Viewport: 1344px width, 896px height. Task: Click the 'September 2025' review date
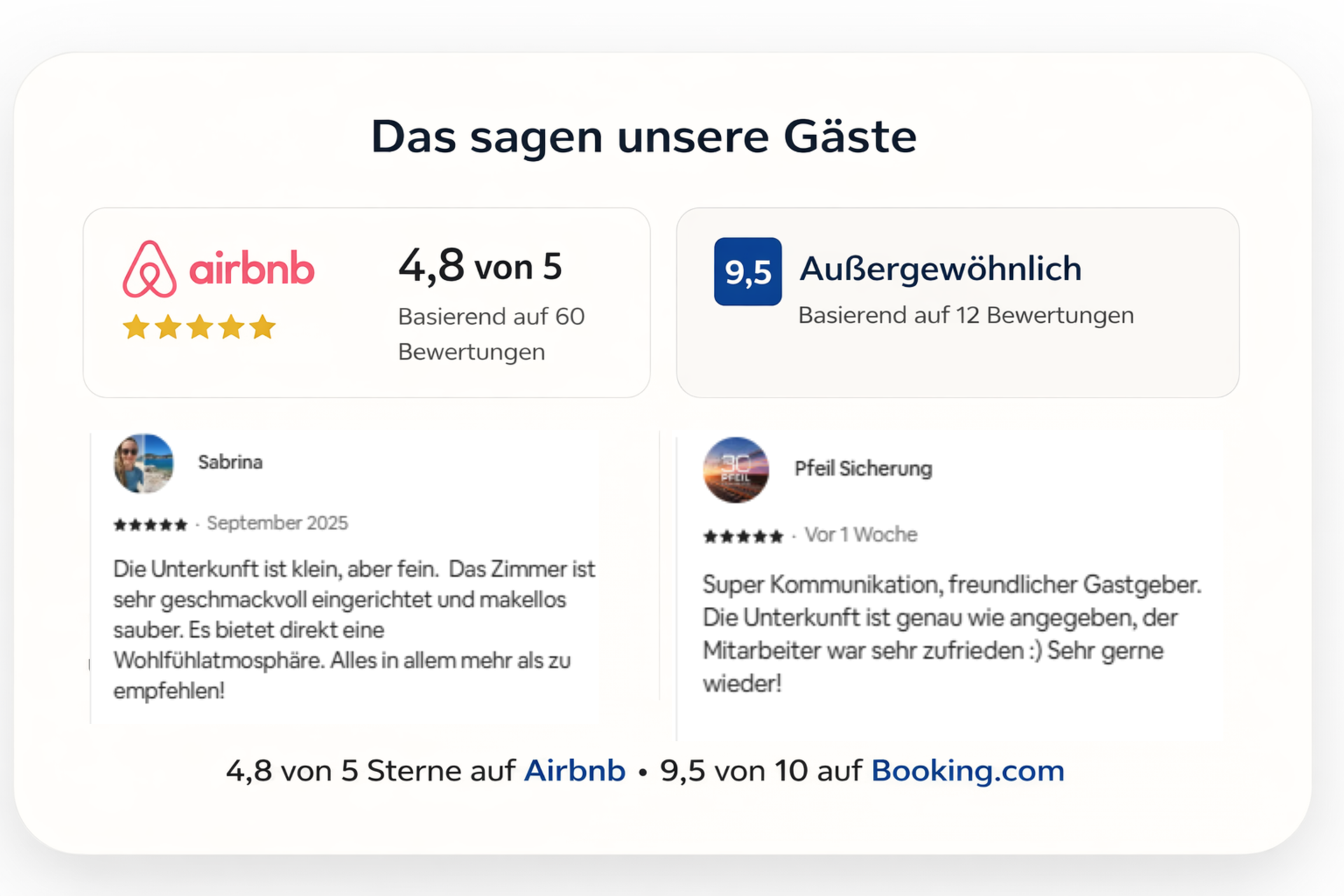(x=277, y=523)
